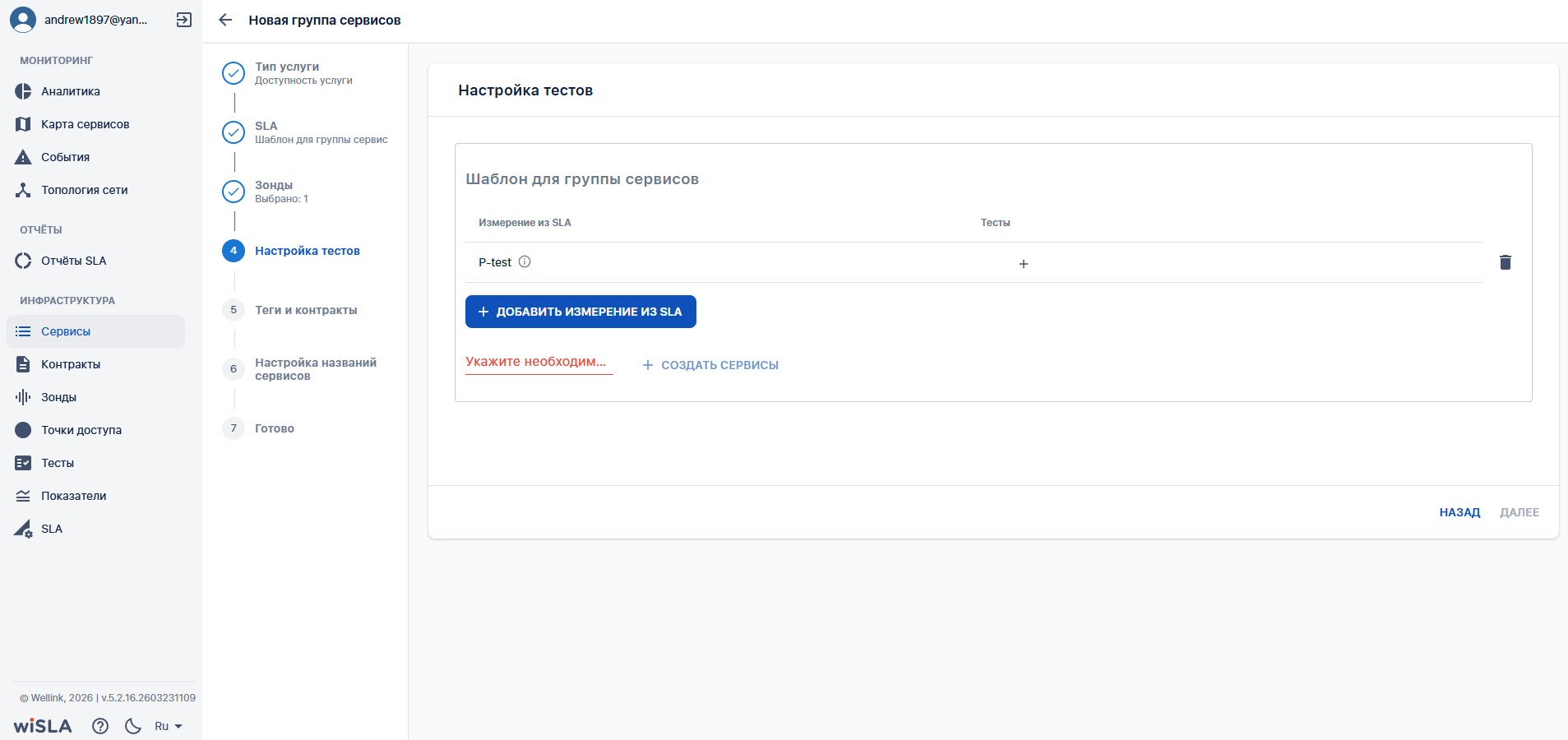This screenshot has height=740, width=1568.
Task: Open the Точки доступа menu item
Action: coord(95,430)
